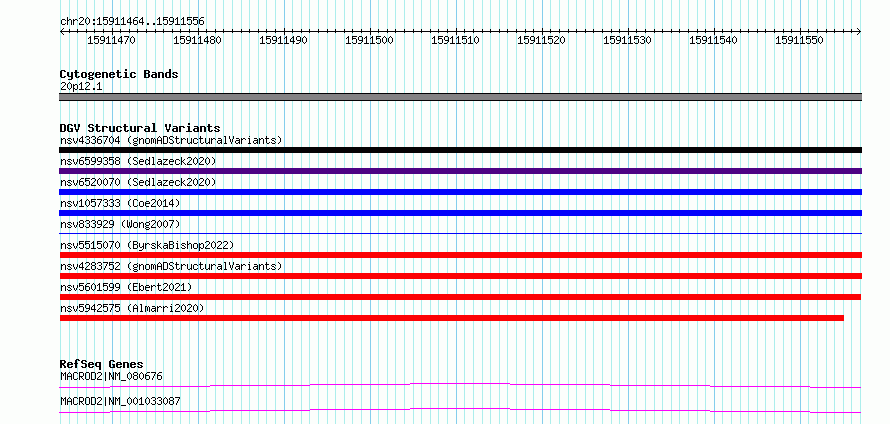Open variant label nsv5601599 (Ebert2021)
The height and width of the screenshot is (424, 890).
(x=126, y=287)
